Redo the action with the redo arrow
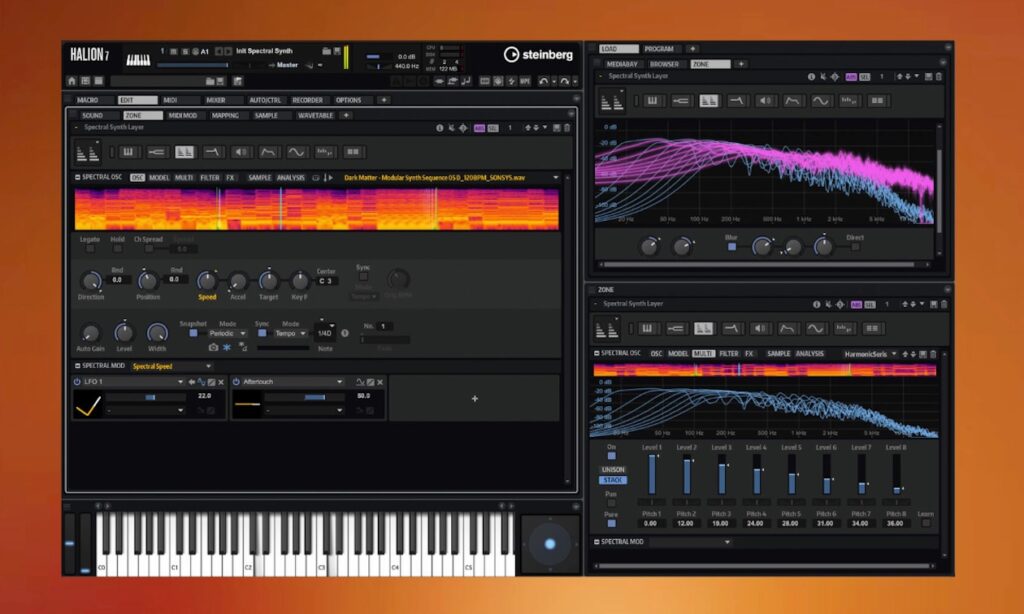Image resolution: width=1024 pixels, height=614 pixels. 565,81
